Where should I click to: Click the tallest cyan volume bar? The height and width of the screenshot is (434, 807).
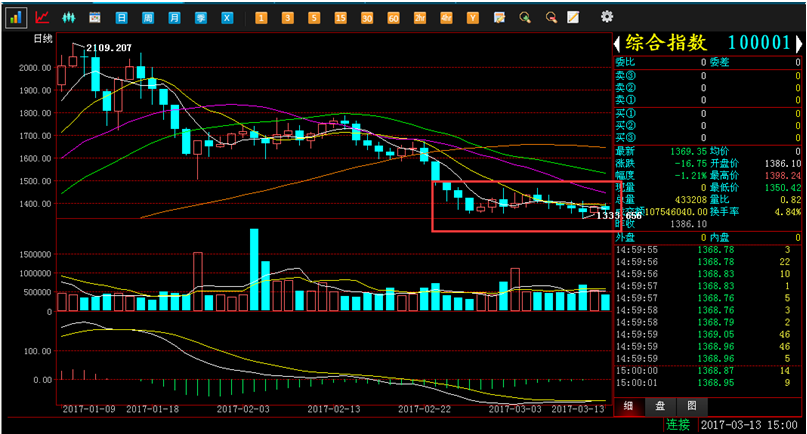pyautogui.click(x=254, y=269)
